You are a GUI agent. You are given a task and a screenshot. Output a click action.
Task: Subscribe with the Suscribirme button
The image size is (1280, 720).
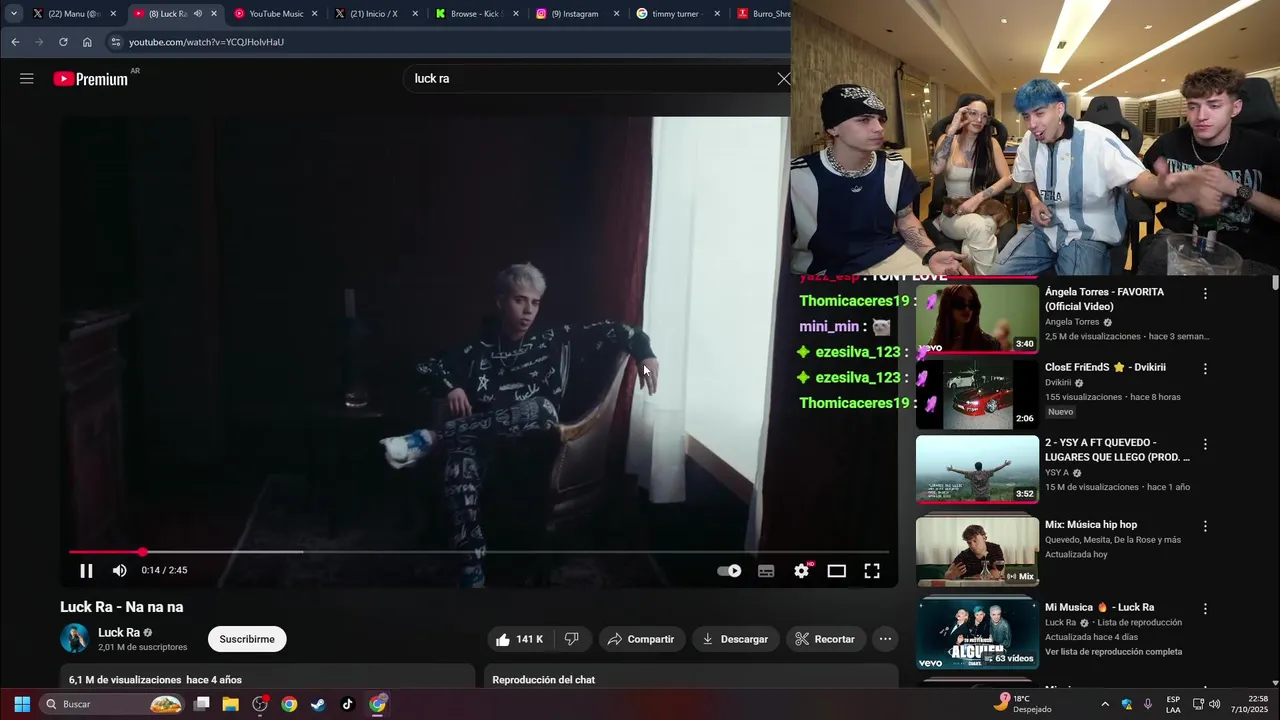[247, 639]
